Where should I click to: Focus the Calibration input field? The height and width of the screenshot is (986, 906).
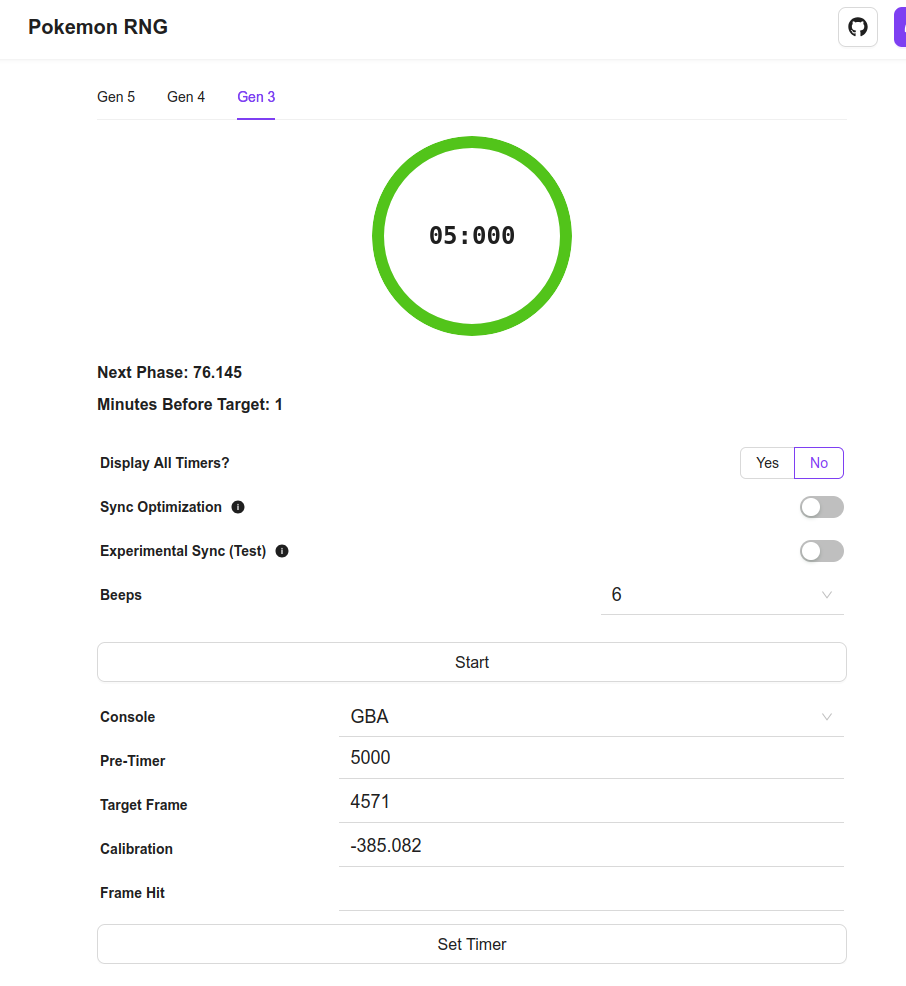[x=591, y=846]
